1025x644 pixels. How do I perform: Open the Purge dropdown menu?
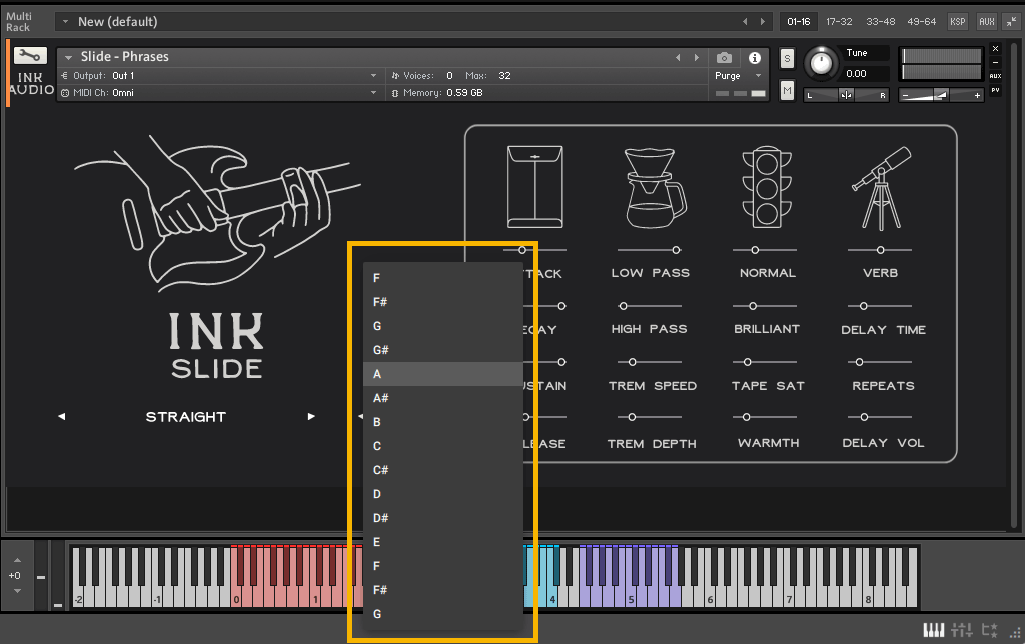pyautogui.click(x=738, y=76)
